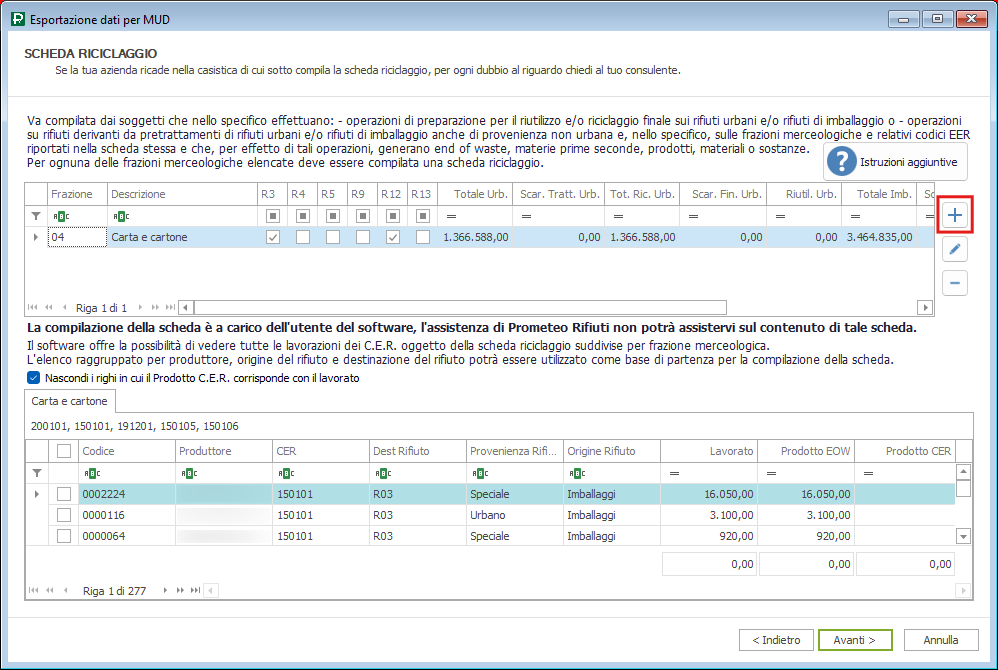Remove the selected sheet with the minus icon
Screen dimensions: 998x670
955,283
